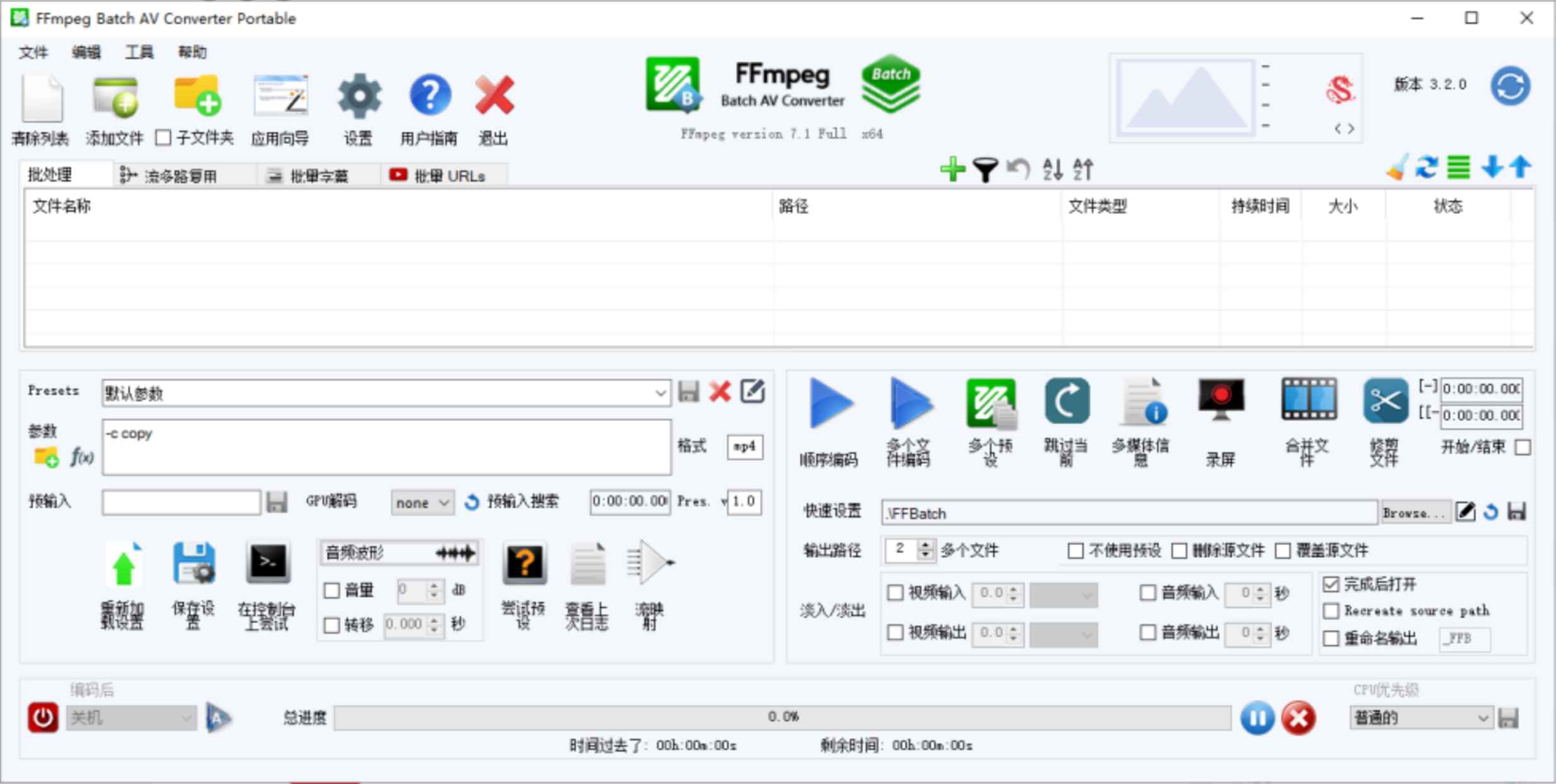Viewport: 1556px width, 784px height.
Task: Open the filter tool above the file list
Action: (x=984, y=169)
